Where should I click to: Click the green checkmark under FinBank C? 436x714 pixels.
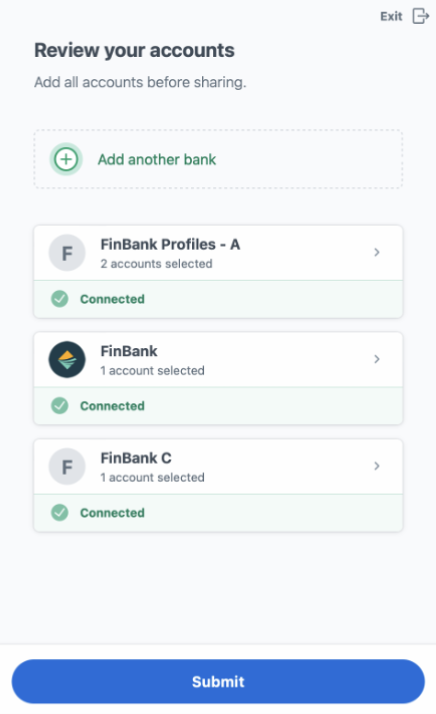tap(60, 513)
